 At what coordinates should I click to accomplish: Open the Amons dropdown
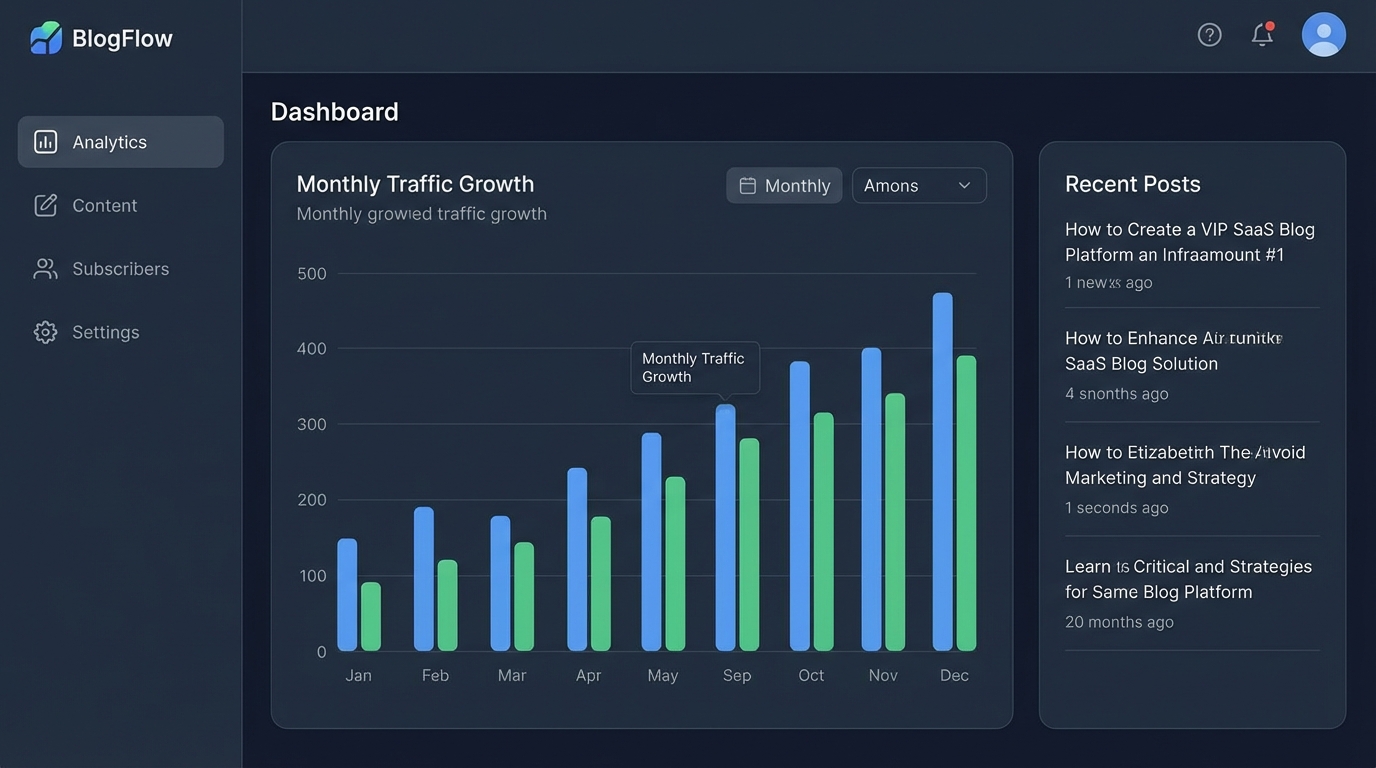click(918, 185)
